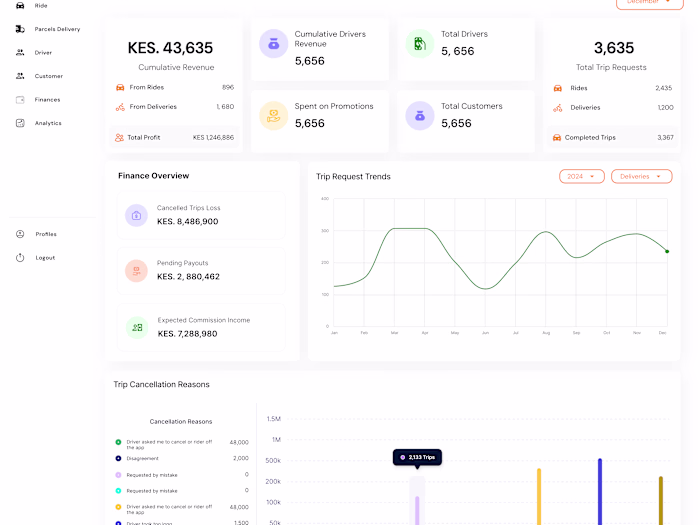Click 'KES. 2, 880,462' pending payouts value
This screenshot has width=700, height=525.
(188, 277)
